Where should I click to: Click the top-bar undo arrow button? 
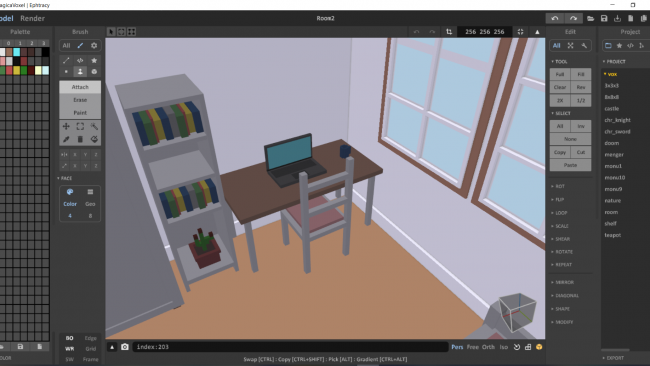555,18
